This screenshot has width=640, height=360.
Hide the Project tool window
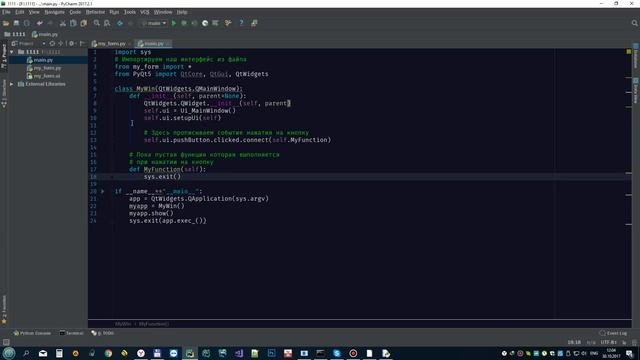pos(82,43)
